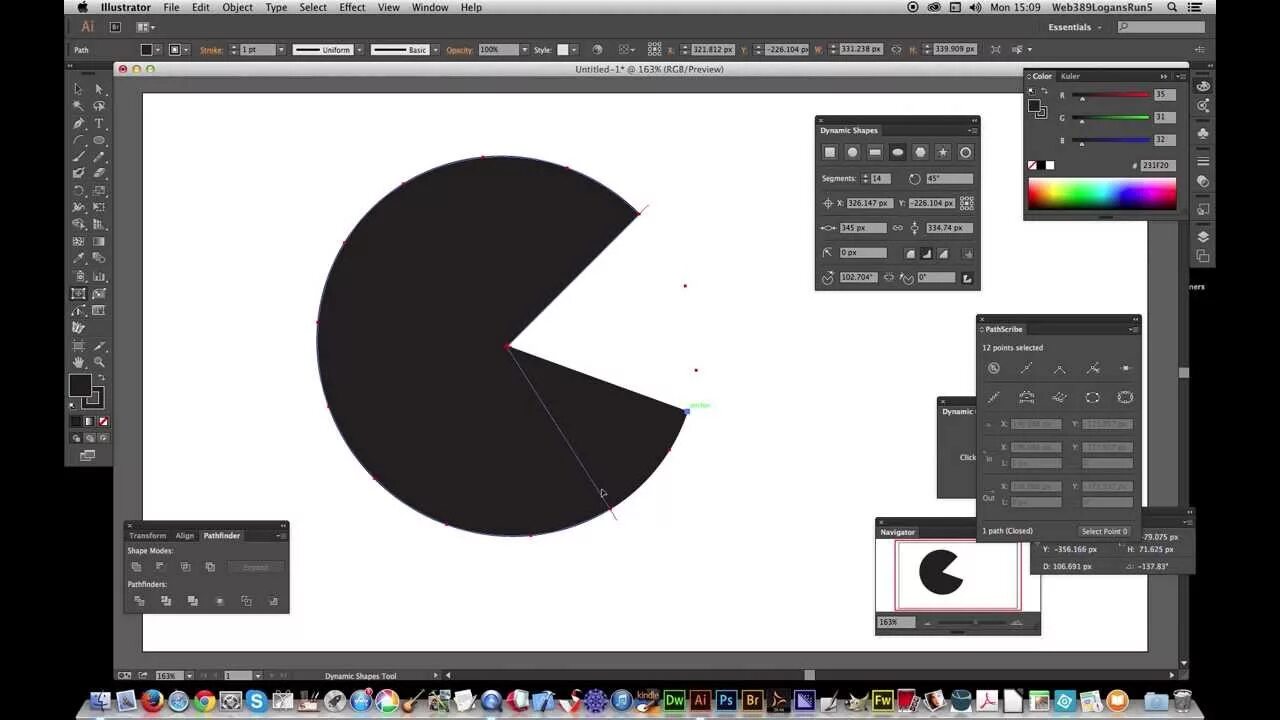Choose donut ring shape in Dynamic Shapes
The width and height of the screenshot is (1280, 720).
click(965, 152)
